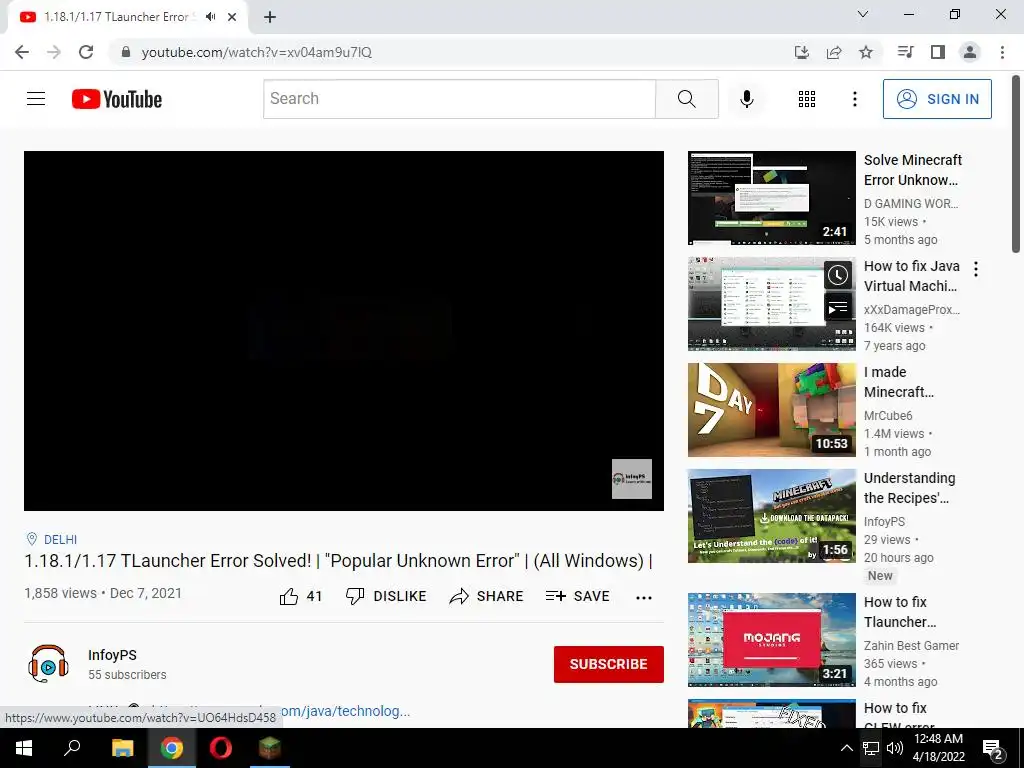Open the InfoyPS channel avatar

coord(48,664)
